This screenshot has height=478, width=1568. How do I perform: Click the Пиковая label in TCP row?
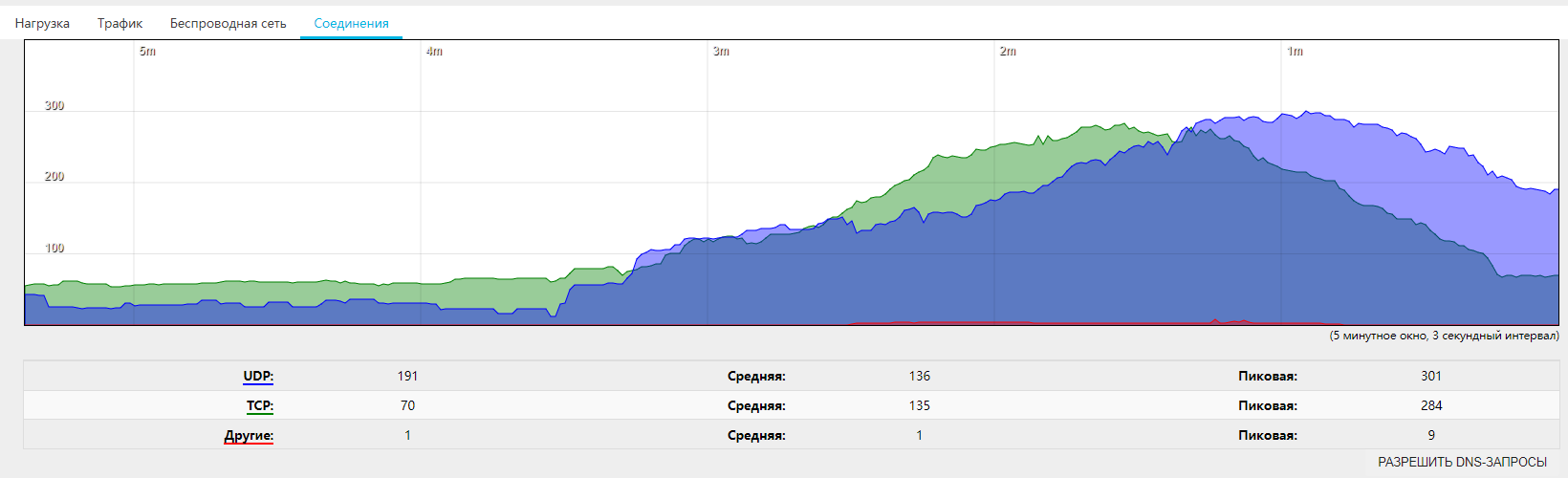(x=1268, y=405)
